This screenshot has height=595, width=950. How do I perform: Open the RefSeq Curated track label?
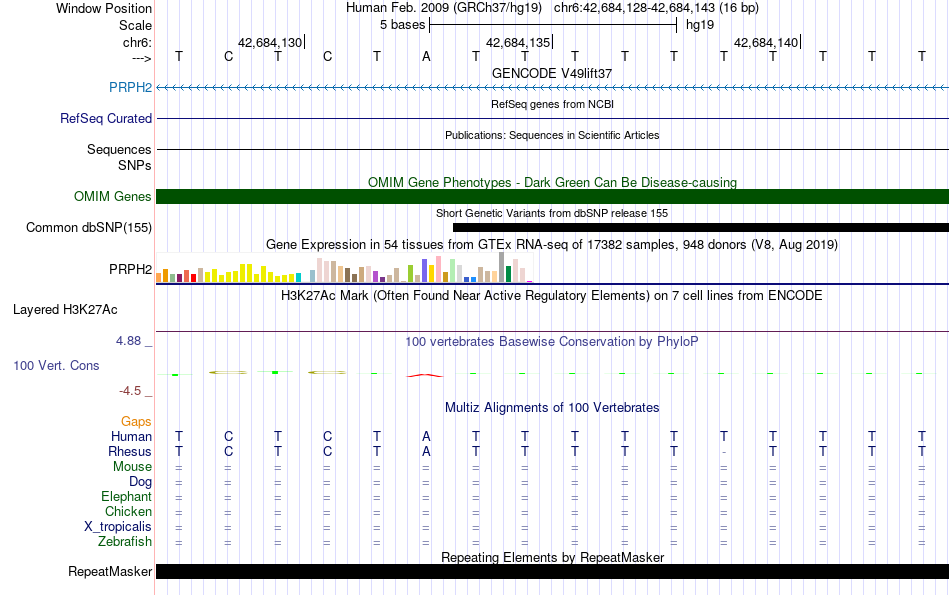tap(106, 118)
